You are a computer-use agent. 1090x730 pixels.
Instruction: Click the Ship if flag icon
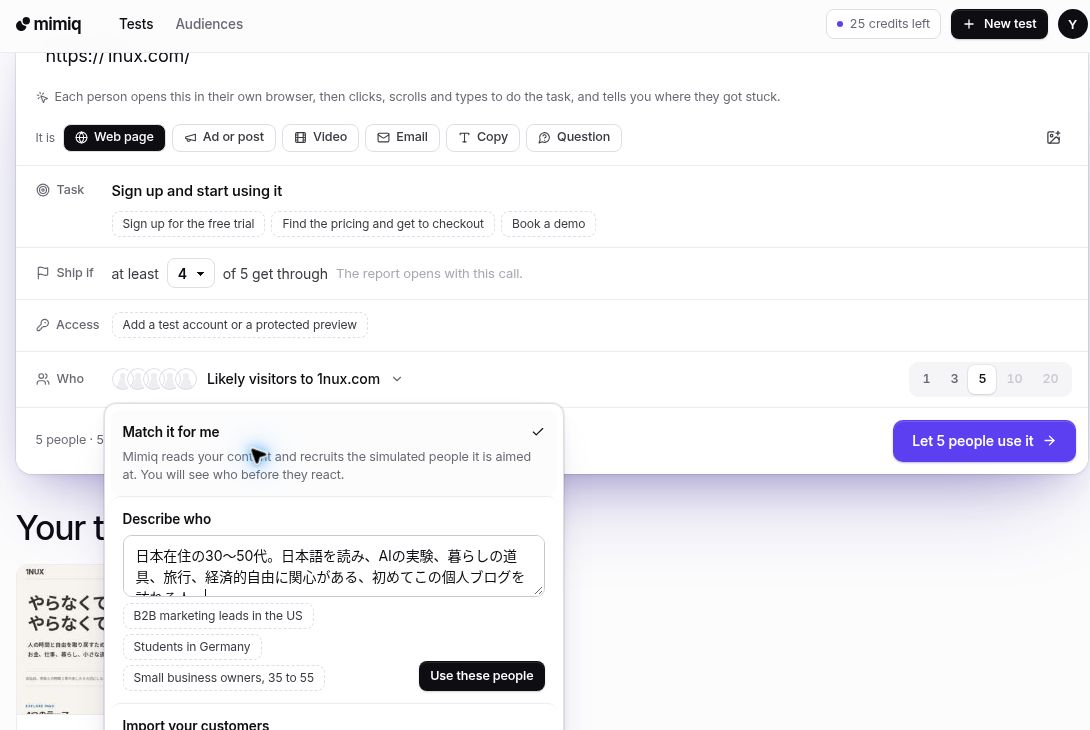pyautogui.click(x=43, y=273)
